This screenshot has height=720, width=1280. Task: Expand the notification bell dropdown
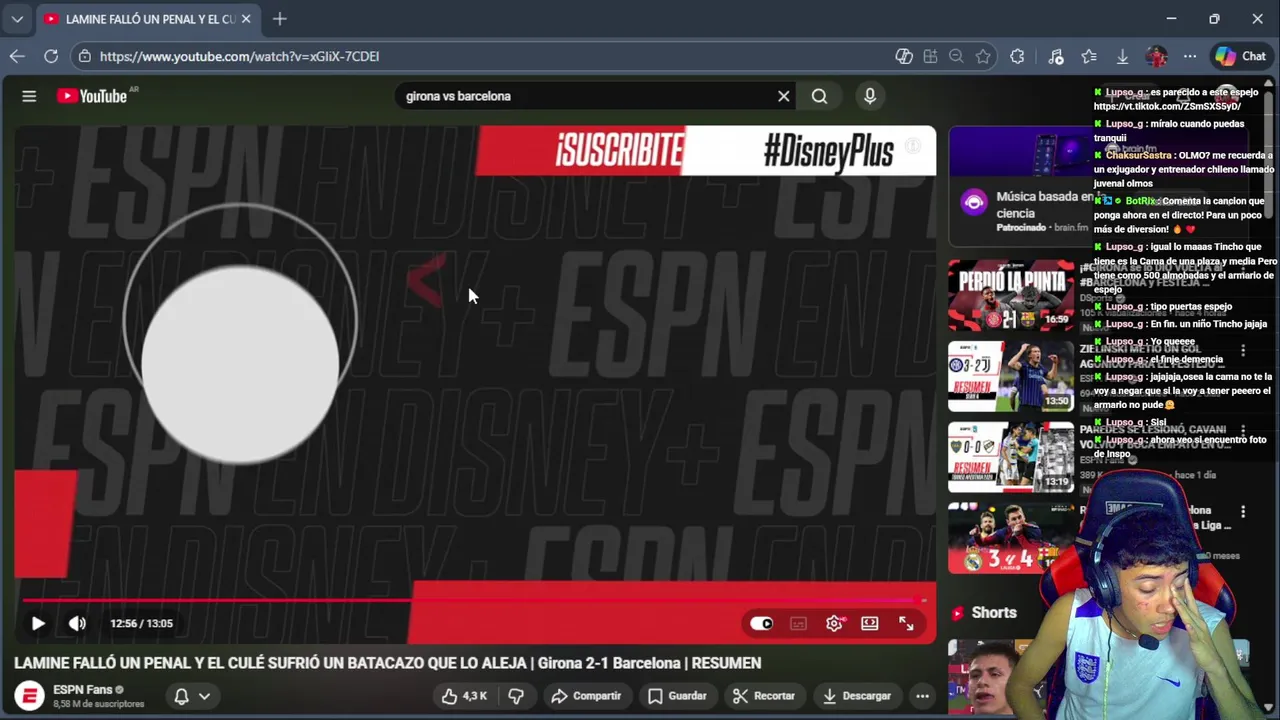click(x=192, y=696)
